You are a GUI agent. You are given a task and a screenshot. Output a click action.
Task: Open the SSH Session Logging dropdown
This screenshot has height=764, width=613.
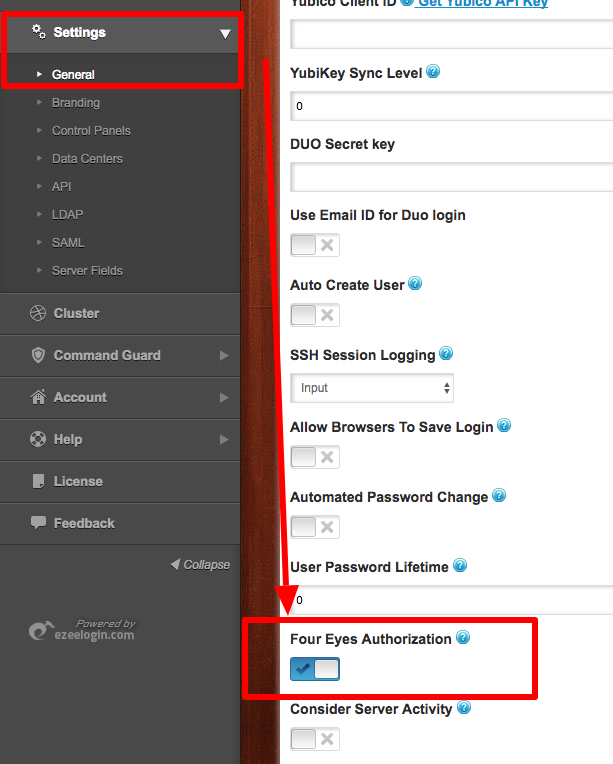[x=372, y=388]
